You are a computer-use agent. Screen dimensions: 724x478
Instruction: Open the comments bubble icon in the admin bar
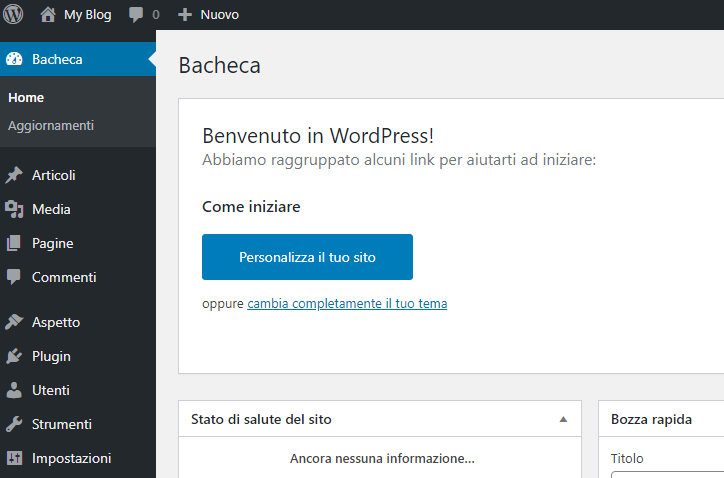point(136,15)
